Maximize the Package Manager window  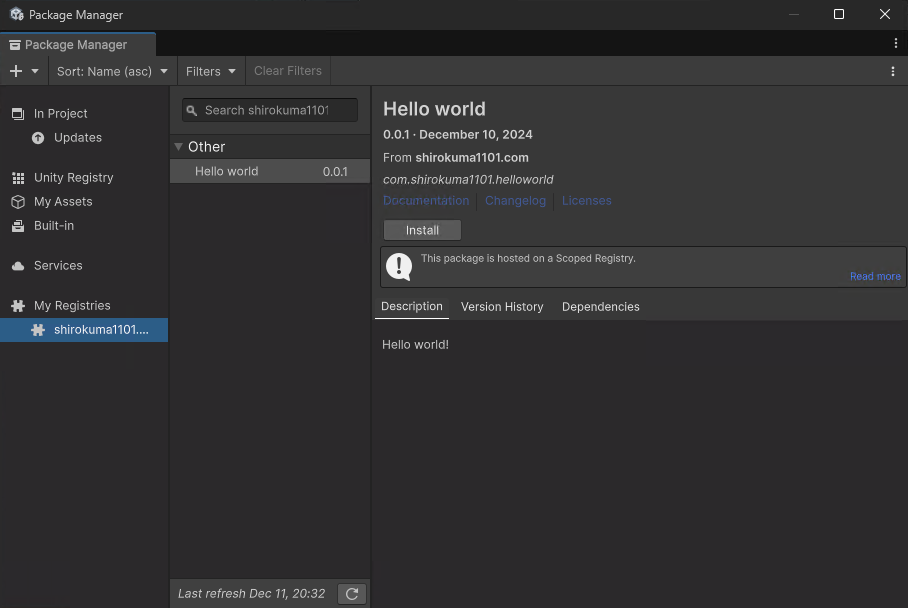click(x=839, y=14)
